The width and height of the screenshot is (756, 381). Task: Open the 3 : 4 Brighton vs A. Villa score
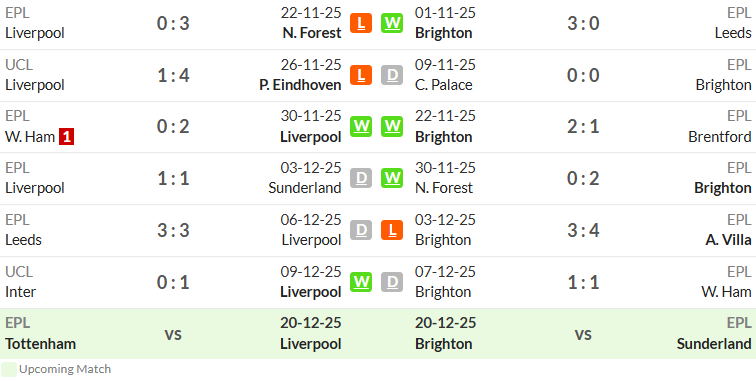pyautogui.click(x=583, y=230)
